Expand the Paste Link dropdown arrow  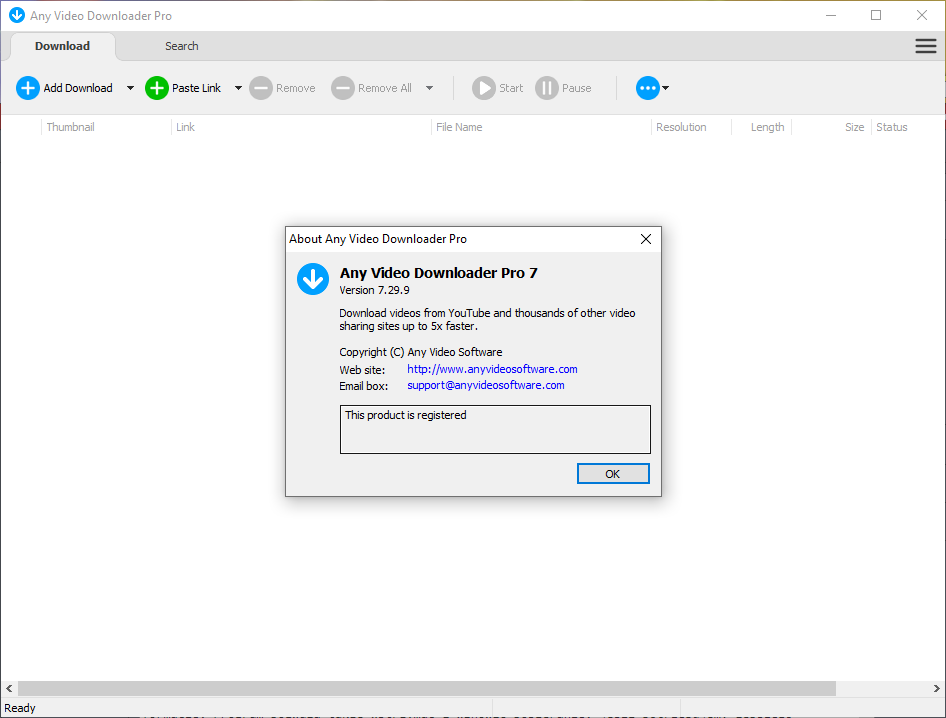point(238,88)
